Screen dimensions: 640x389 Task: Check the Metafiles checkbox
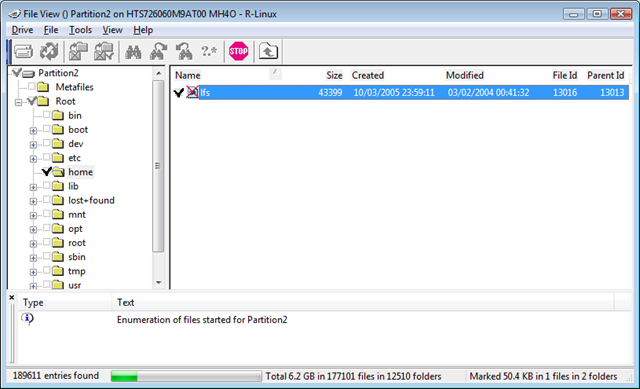32,86
